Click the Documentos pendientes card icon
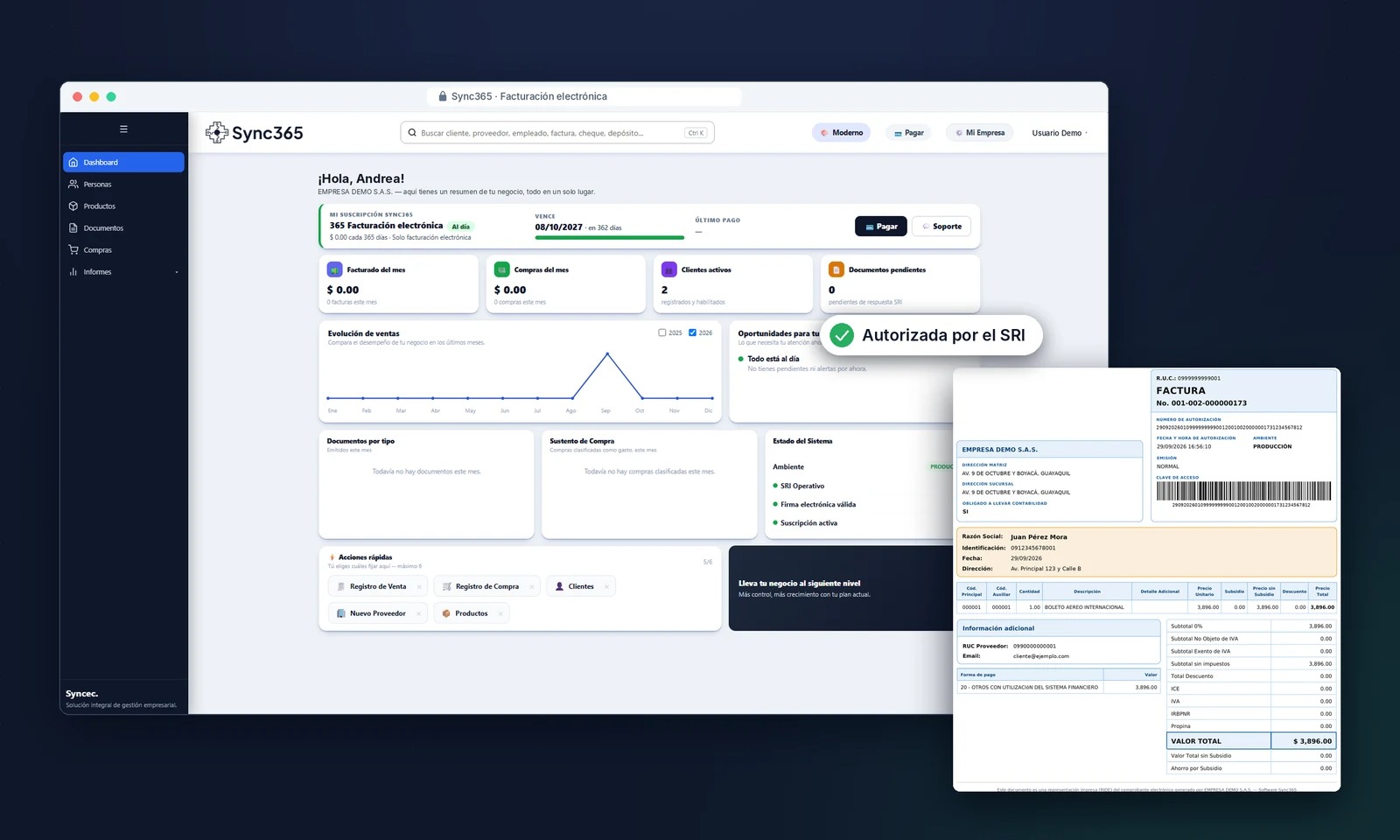Screen dimensions: 1400x840 [x=836, y=269]
